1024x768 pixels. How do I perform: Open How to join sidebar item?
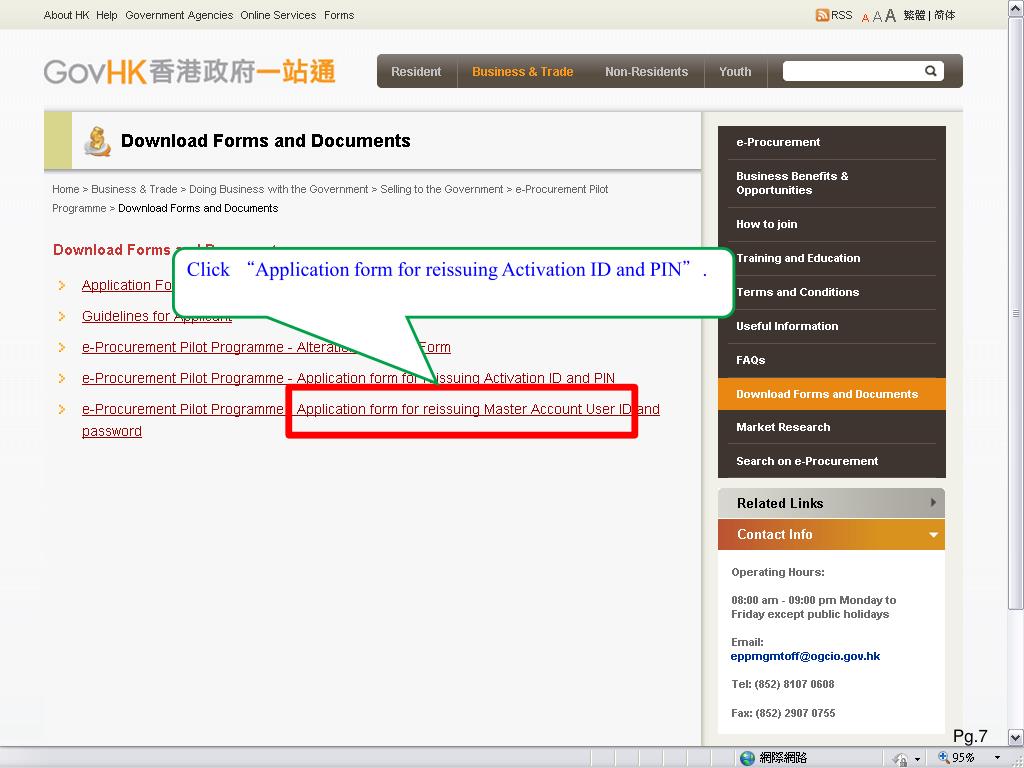click(x=831, y=225)
